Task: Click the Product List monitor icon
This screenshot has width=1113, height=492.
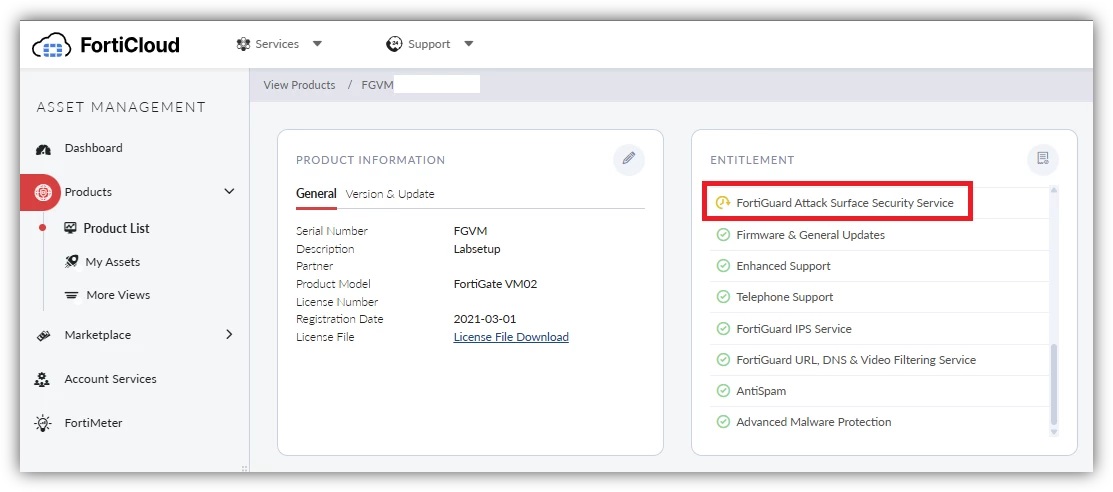Action: (70, 228)
